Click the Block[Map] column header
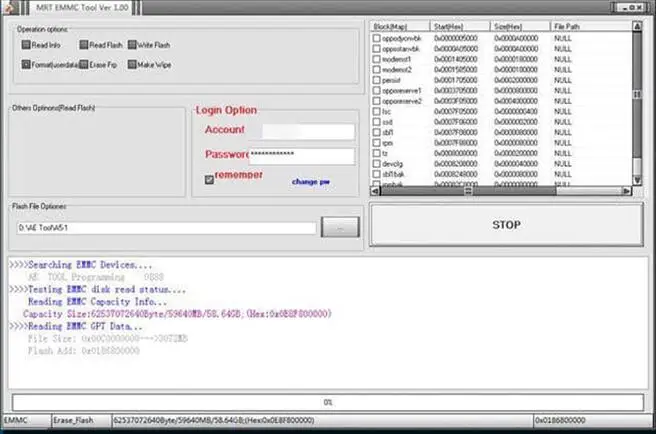Image resolution: width=656 pixels, height=434 pixels. pos(401,26)
